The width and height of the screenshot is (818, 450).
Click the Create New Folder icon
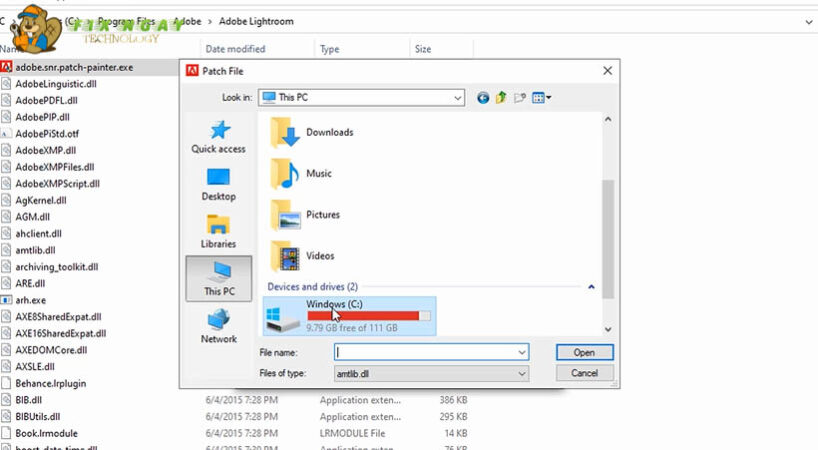[x=520, y=98]
